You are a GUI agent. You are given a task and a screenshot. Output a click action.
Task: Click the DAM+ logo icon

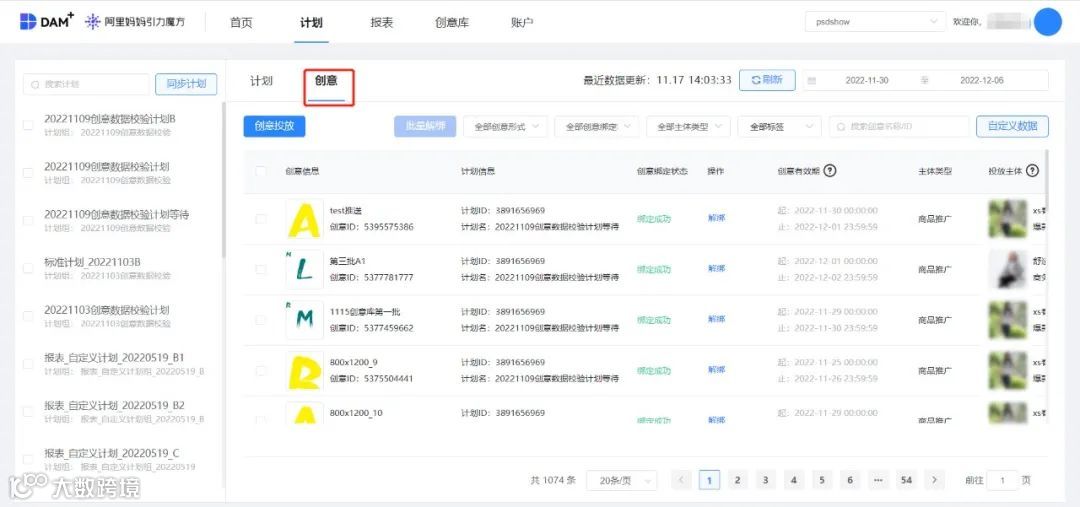pyautogui.click(x=28, y=21)
